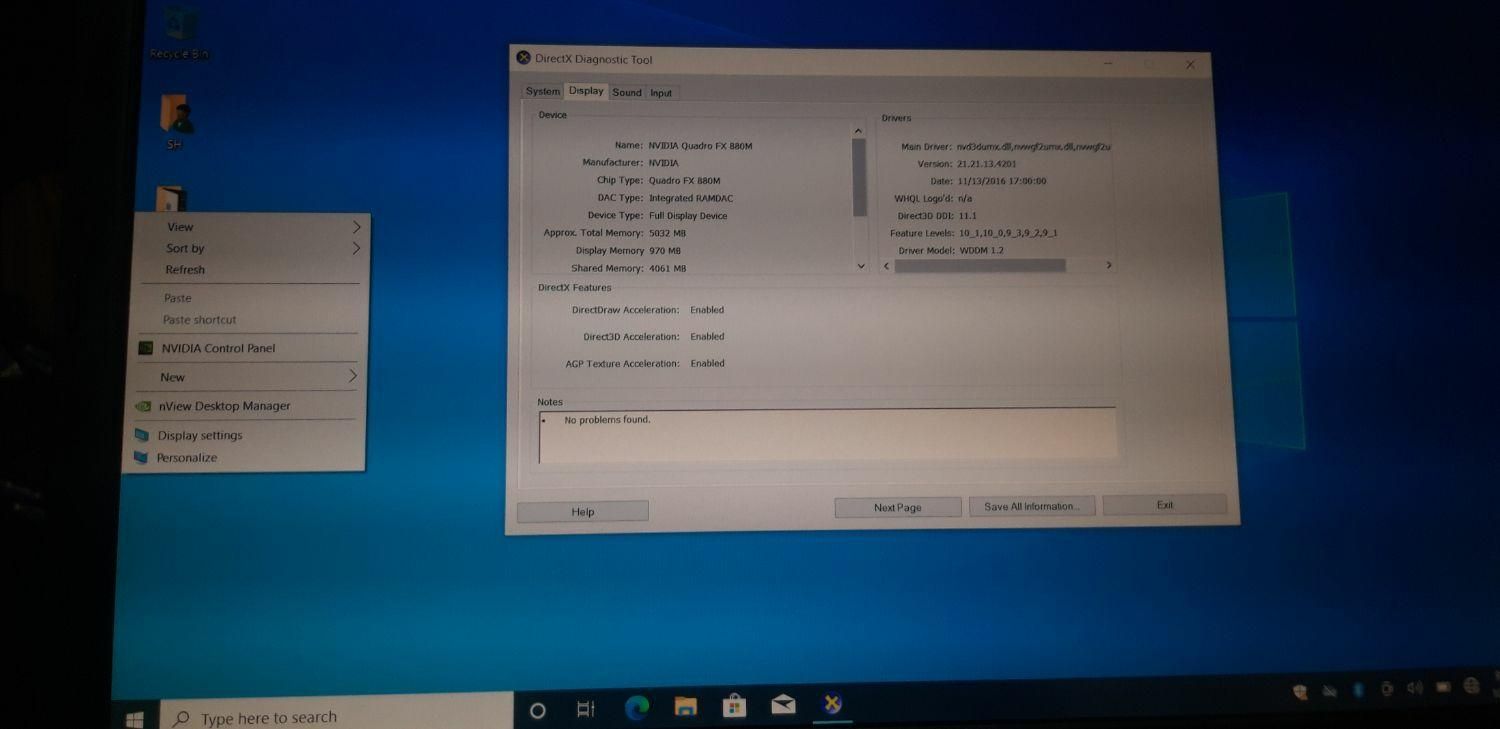The height and width of the screenshot is (729, 1500).
Task: Click the Exit button
Action: coord(1165,505)
